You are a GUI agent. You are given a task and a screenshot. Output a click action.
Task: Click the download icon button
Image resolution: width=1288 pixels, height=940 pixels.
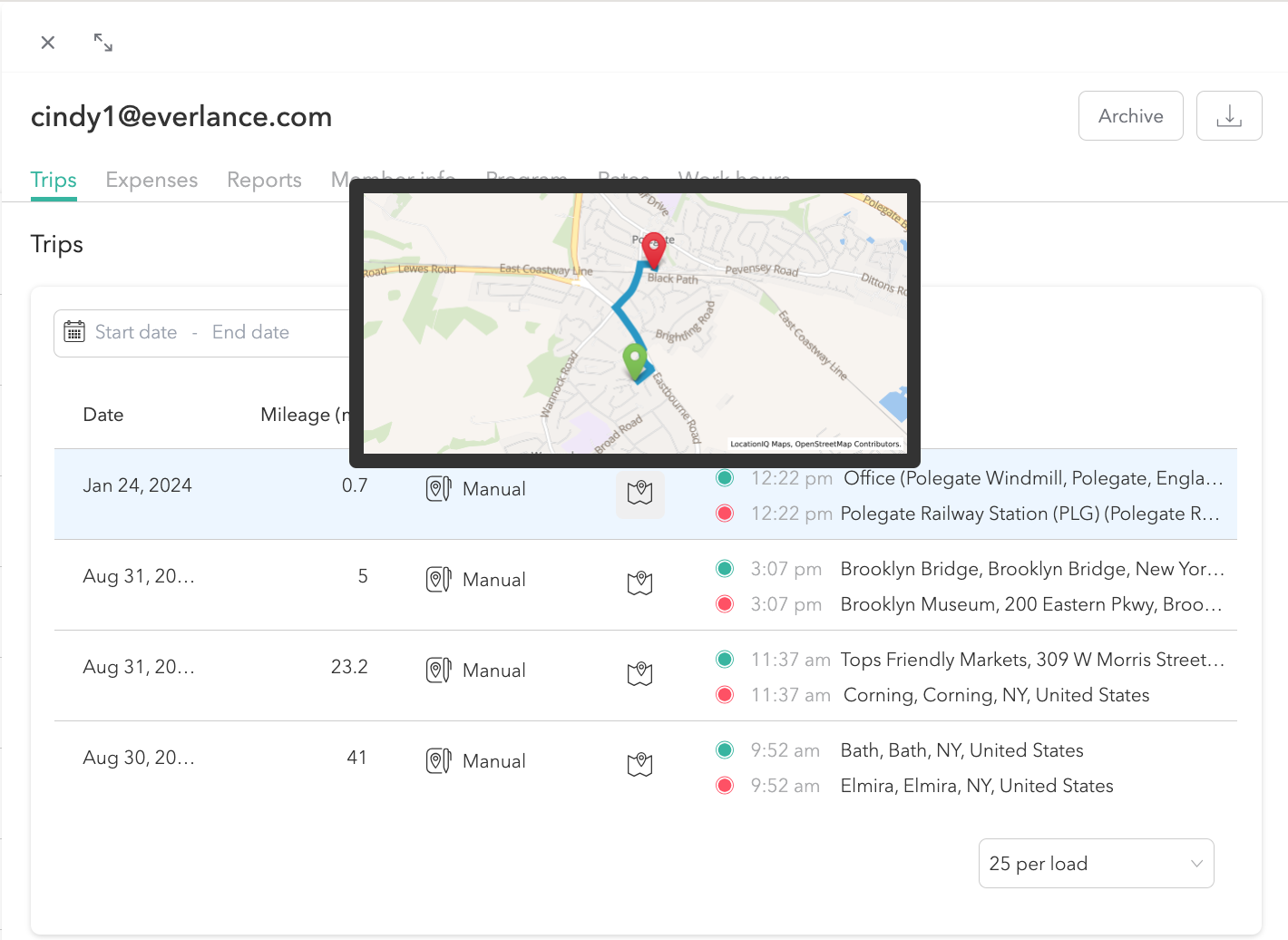point(1228,116)
